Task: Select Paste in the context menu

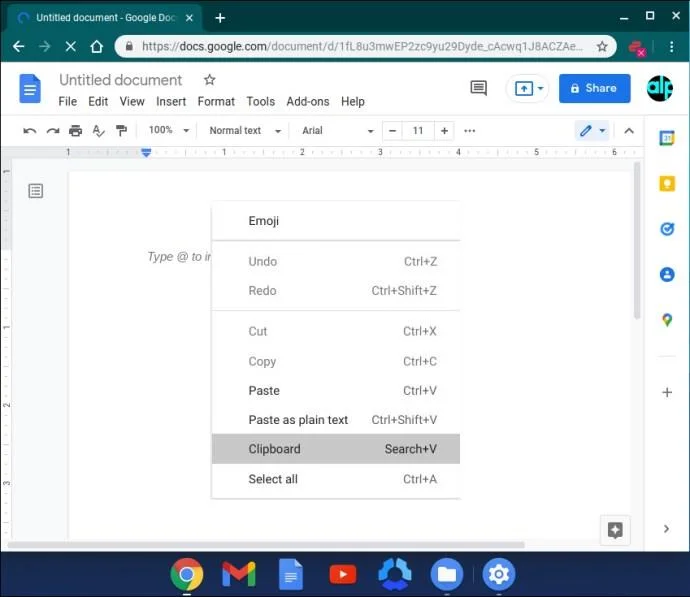Action: pyautogui.click(x=336, y=390)
